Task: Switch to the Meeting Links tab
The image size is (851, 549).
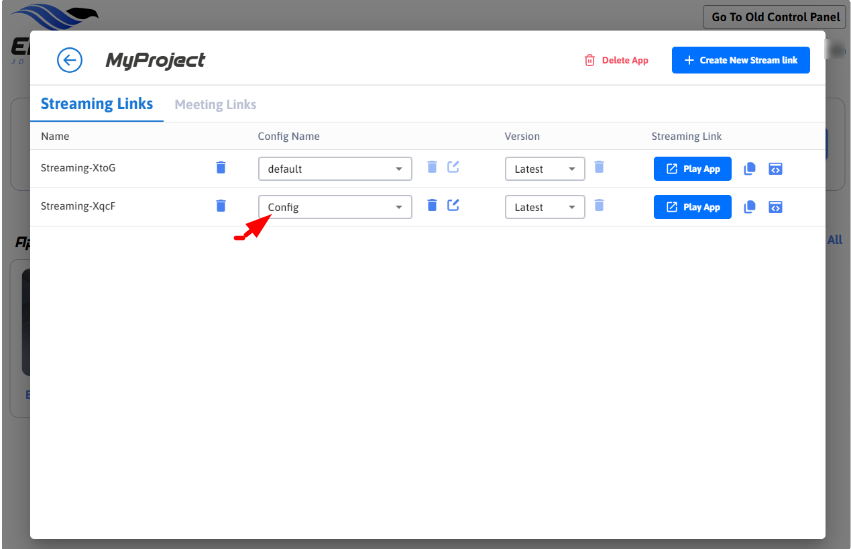Action: tap(215, 104)
